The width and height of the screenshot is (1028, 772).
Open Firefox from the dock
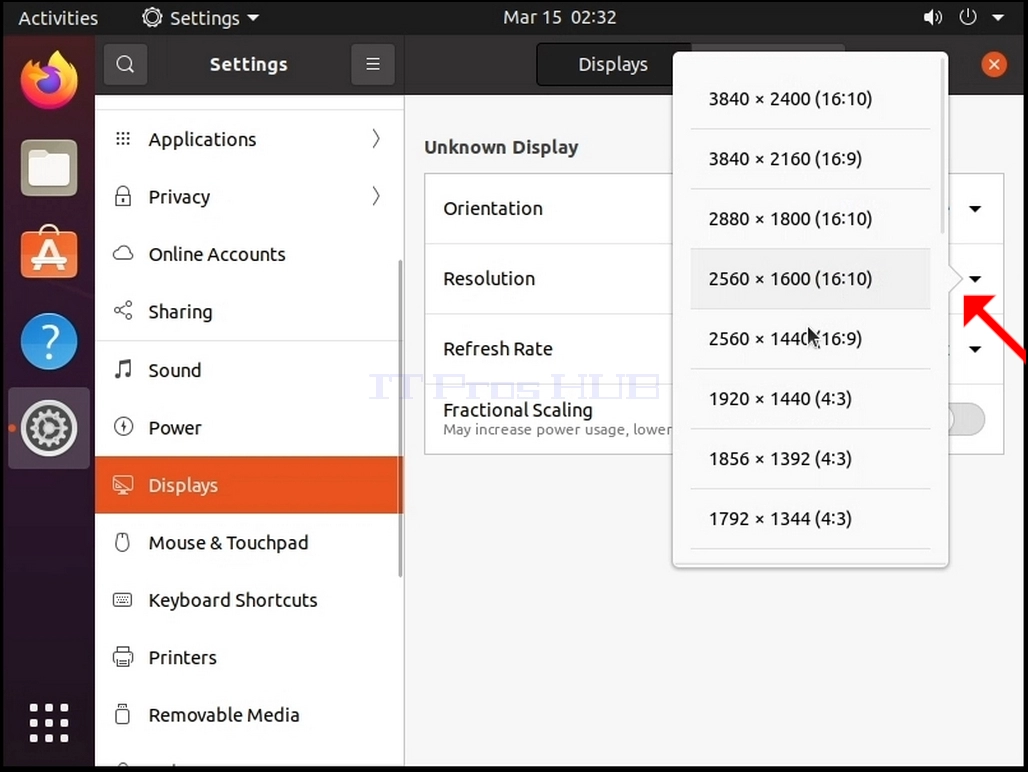coord(49,81)
